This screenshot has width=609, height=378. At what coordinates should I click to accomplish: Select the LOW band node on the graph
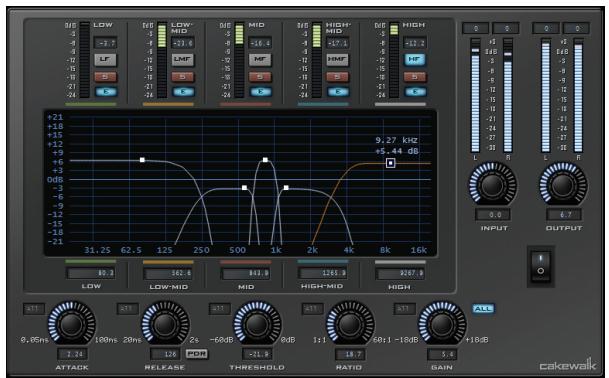point(143,160)
